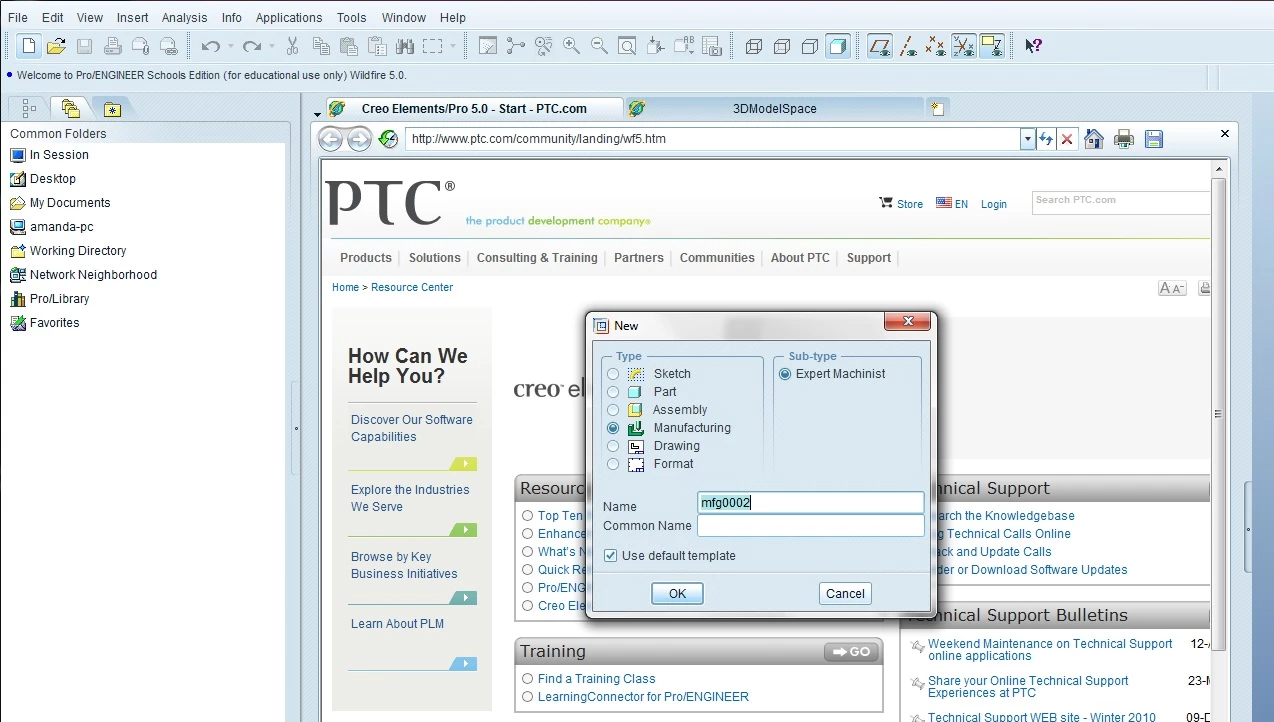The width and height of the screenshot is (1274, 722).
Task: Open the URL address history dropdown
Action: point(1027,139)
